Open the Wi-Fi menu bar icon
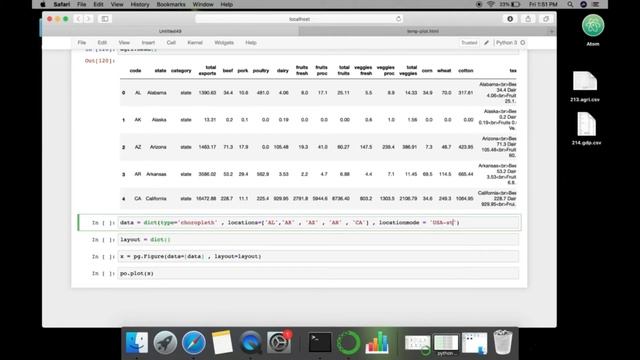Viewport: 640px width, 360px height. (490, 4)
